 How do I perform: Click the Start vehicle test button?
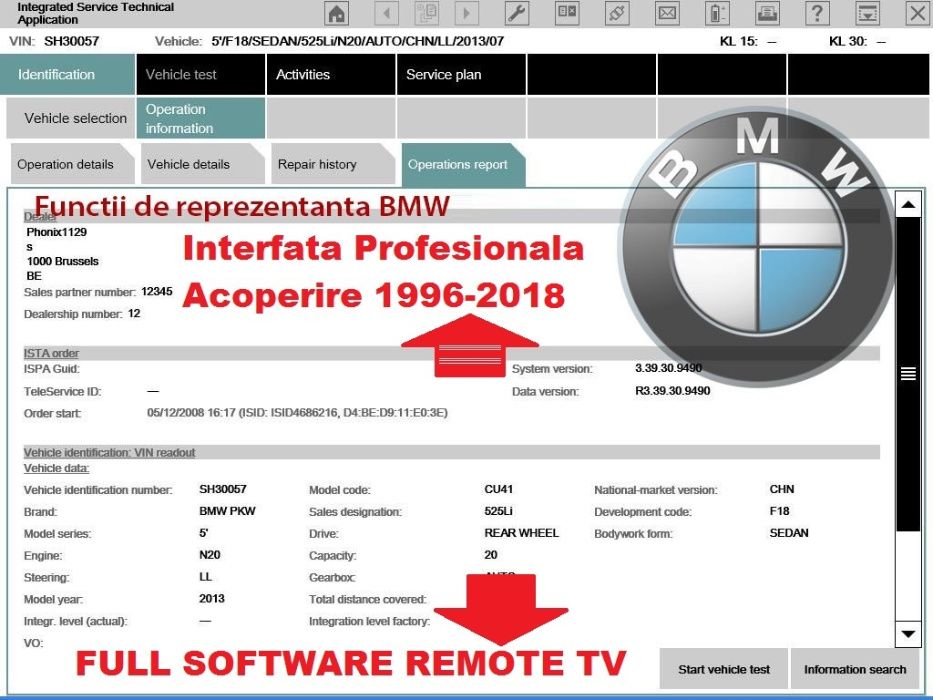click(x=724, y=669)
